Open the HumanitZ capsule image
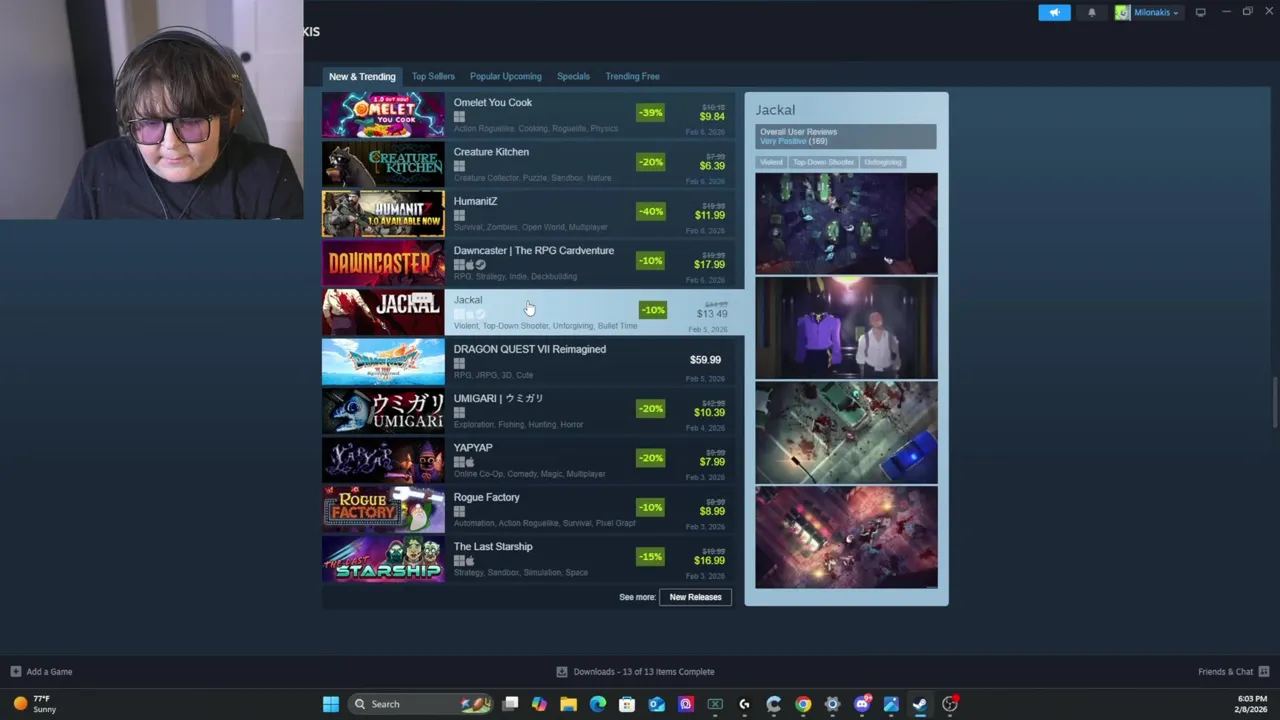 (383, 213)
